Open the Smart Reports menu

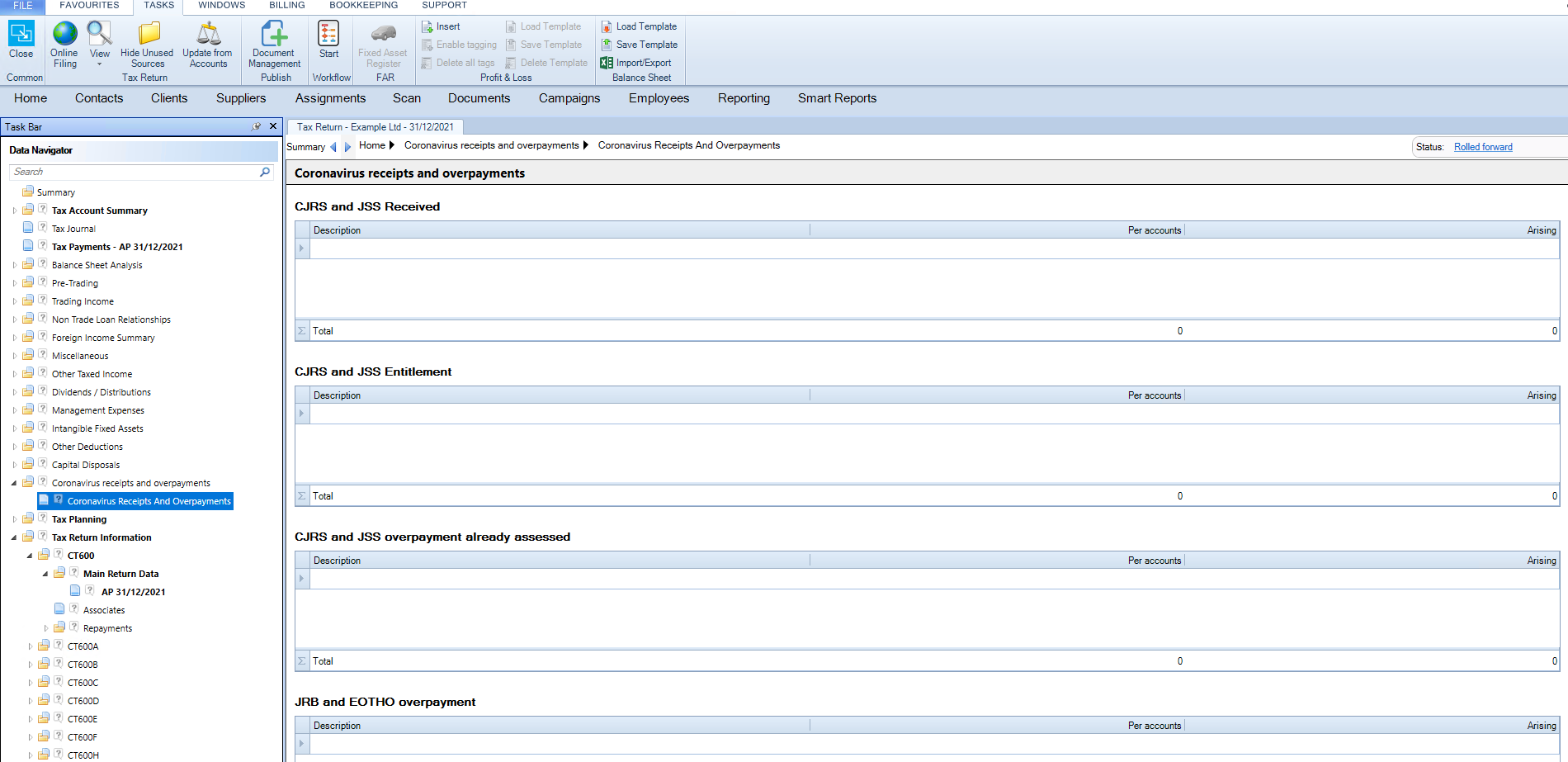click(x=837, y=98)
